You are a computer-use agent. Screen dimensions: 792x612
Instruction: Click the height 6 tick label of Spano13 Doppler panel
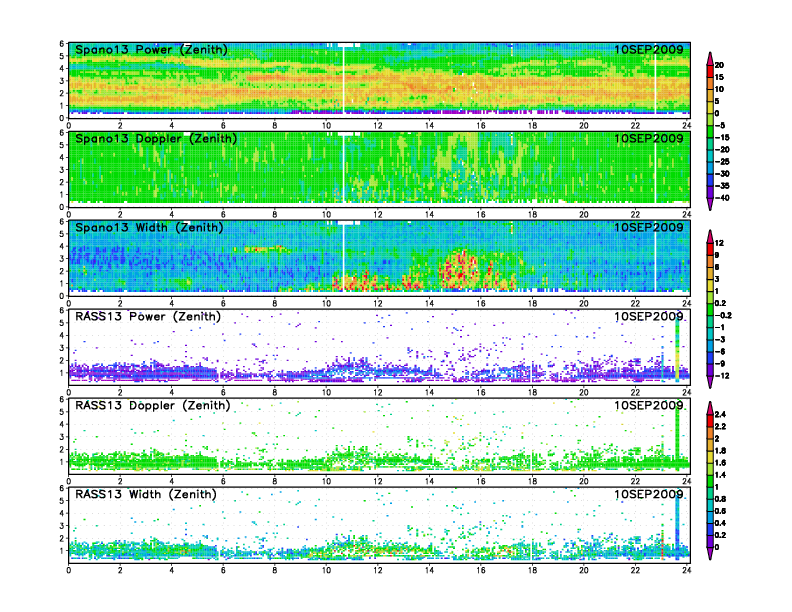[62, 133]
